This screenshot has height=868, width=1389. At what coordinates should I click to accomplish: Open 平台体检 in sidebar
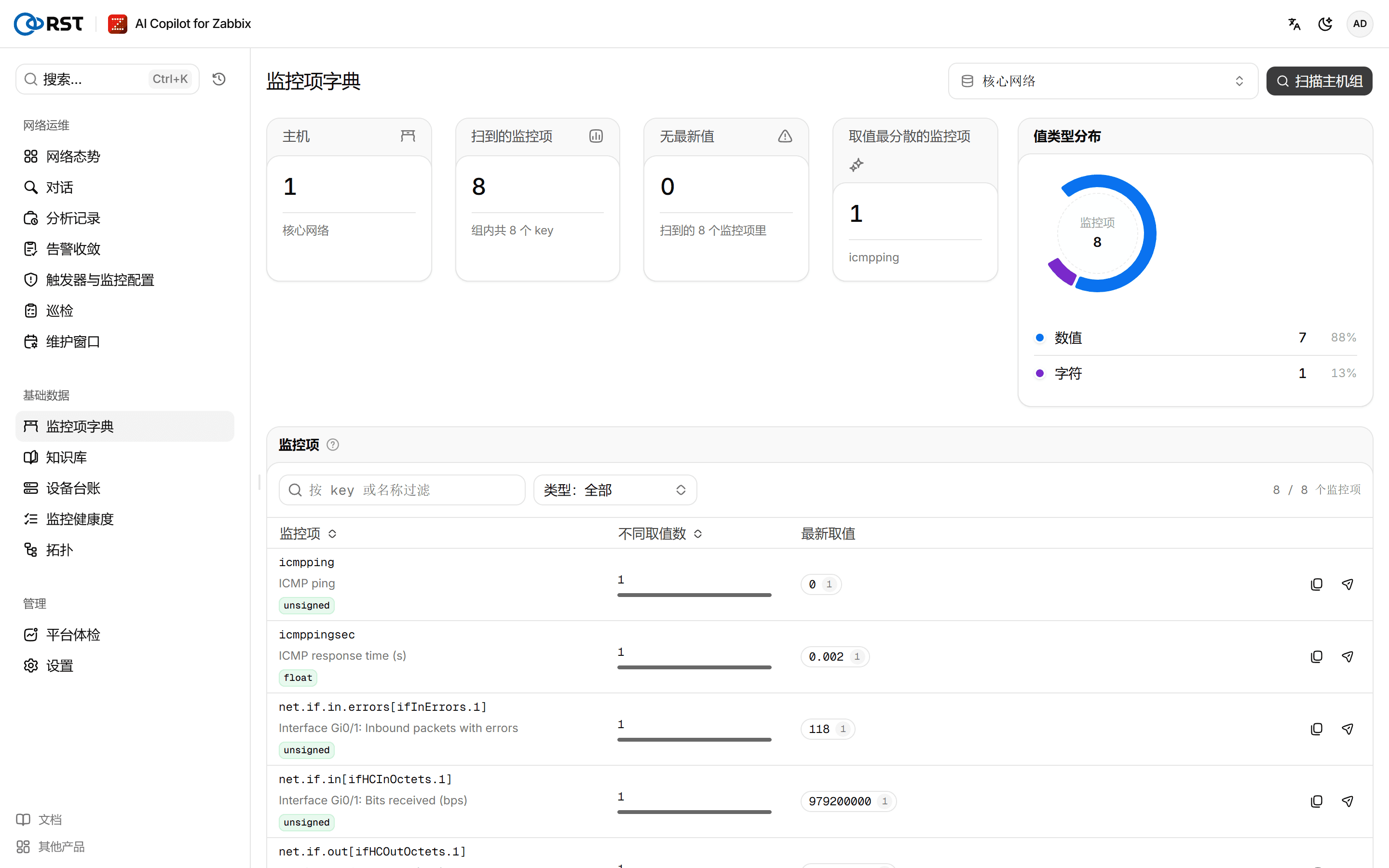(x=124, y=634)
